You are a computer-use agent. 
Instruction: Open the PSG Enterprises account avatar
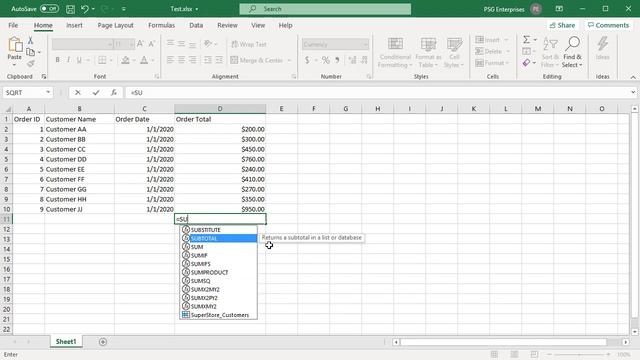[x=536, y=9]
